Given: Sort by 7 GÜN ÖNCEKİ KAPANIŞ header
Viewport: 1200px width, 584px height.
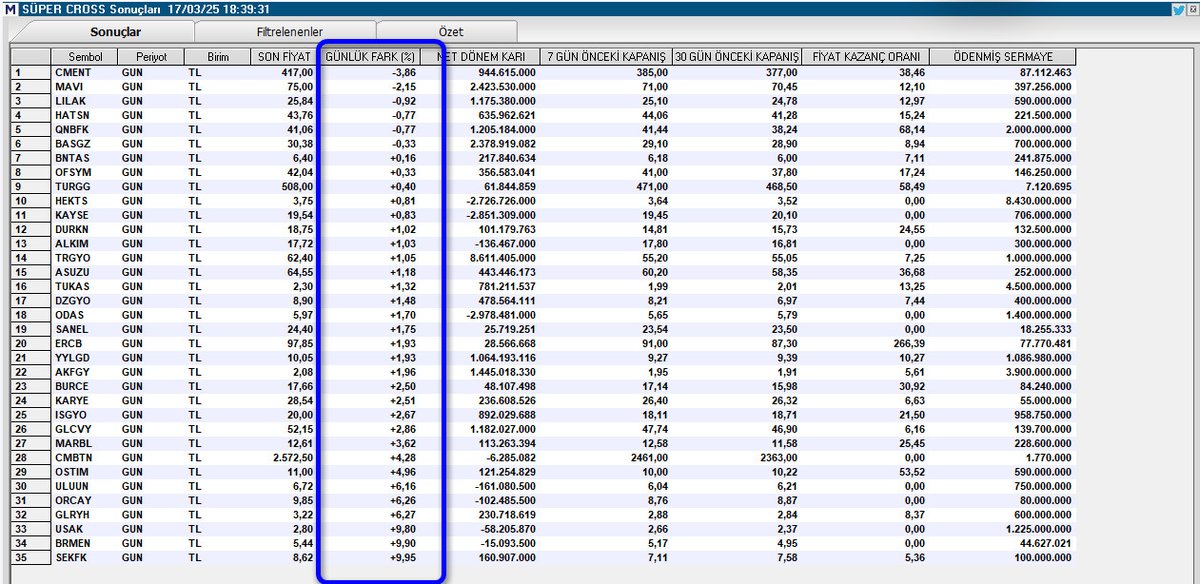Looking at the screenshot, I should (x=605, y=57).
